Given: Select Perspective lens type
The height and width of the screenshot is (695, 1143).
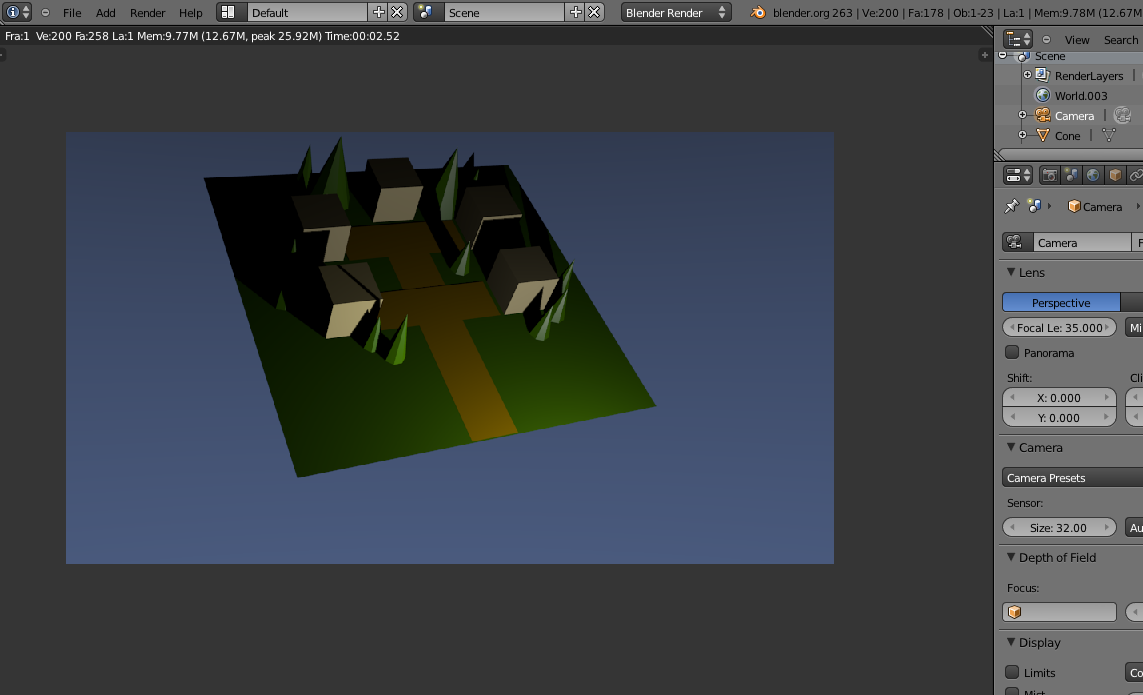Looking at the screenshot, I should [1061, 303].
